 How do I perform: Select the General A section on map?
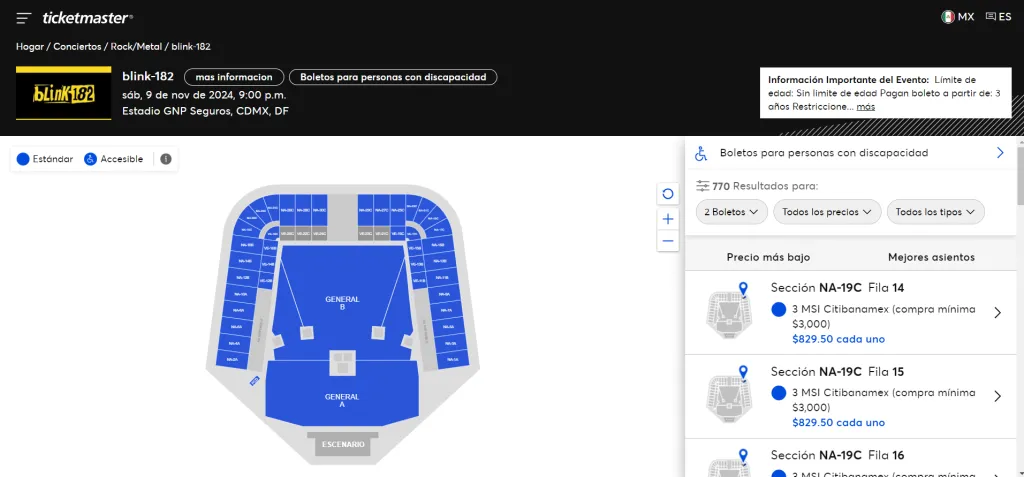click(x=342, y=397)
